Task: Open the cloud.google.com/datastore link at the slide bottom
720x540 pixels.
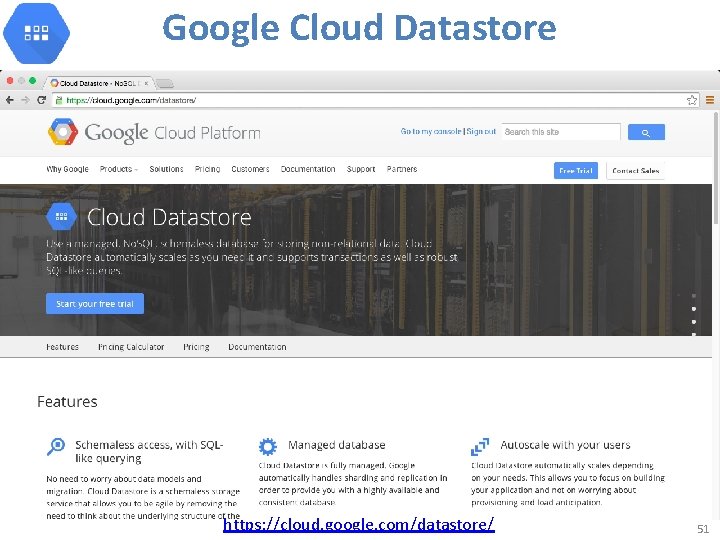Action: (359, 524)
